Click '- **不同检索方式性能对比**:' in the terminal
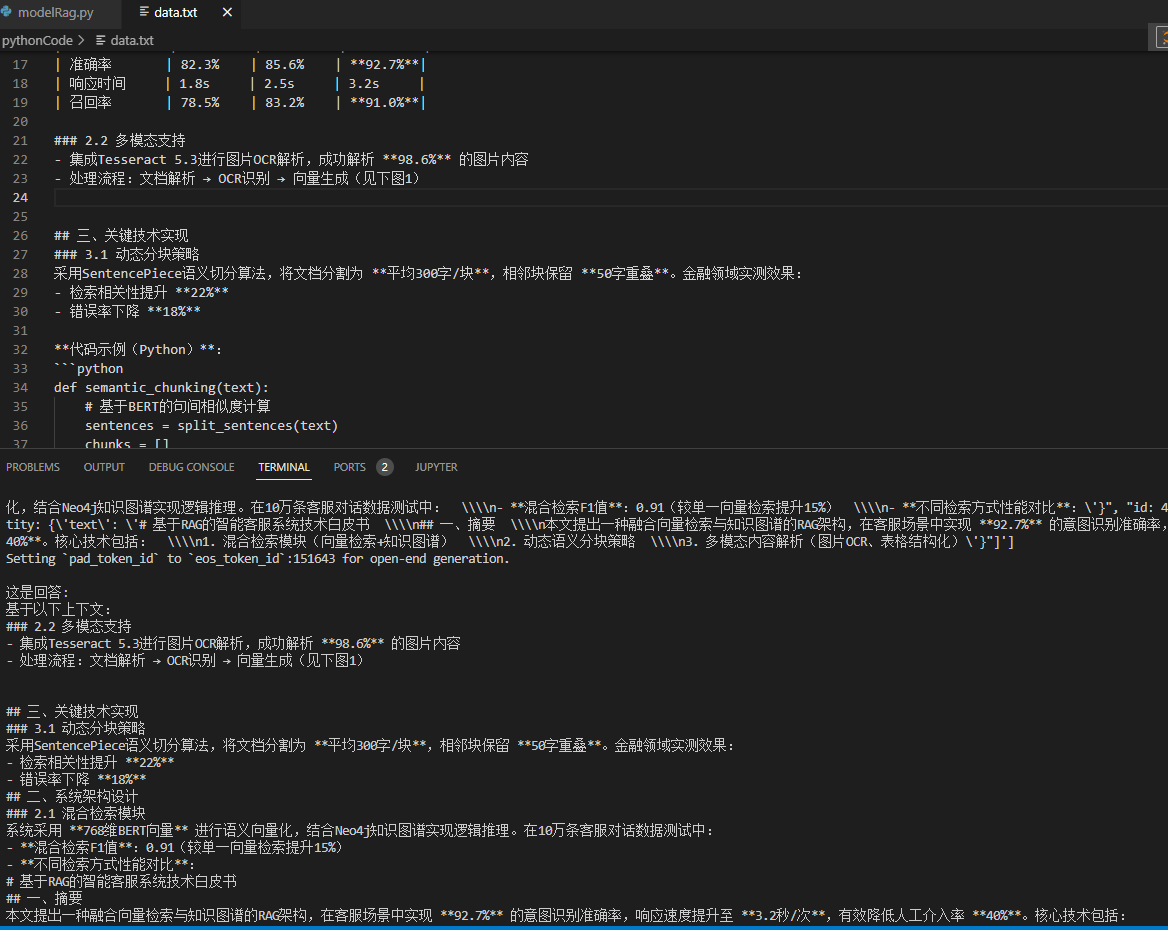Viewport: 1168px width, 930px height. [101, 865]
